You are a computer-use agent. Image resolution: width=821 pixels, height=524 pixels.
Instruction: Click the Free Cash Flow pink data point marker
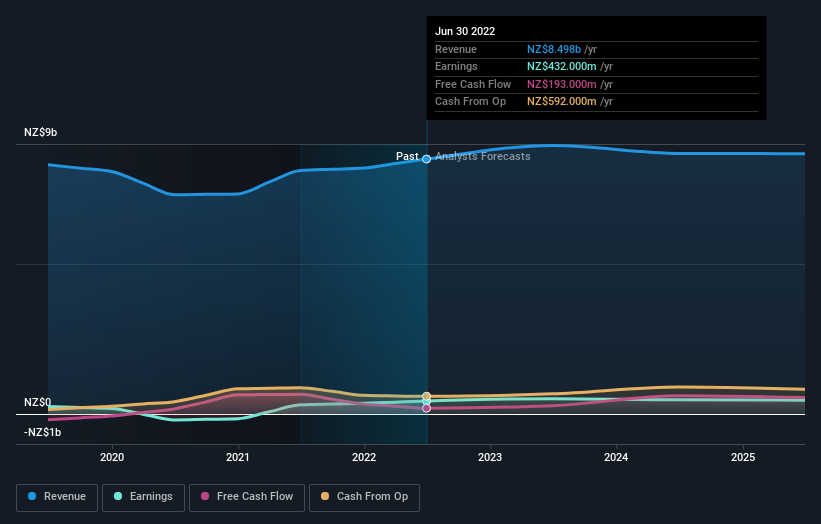pyautogui.click(x=427, y=408)
